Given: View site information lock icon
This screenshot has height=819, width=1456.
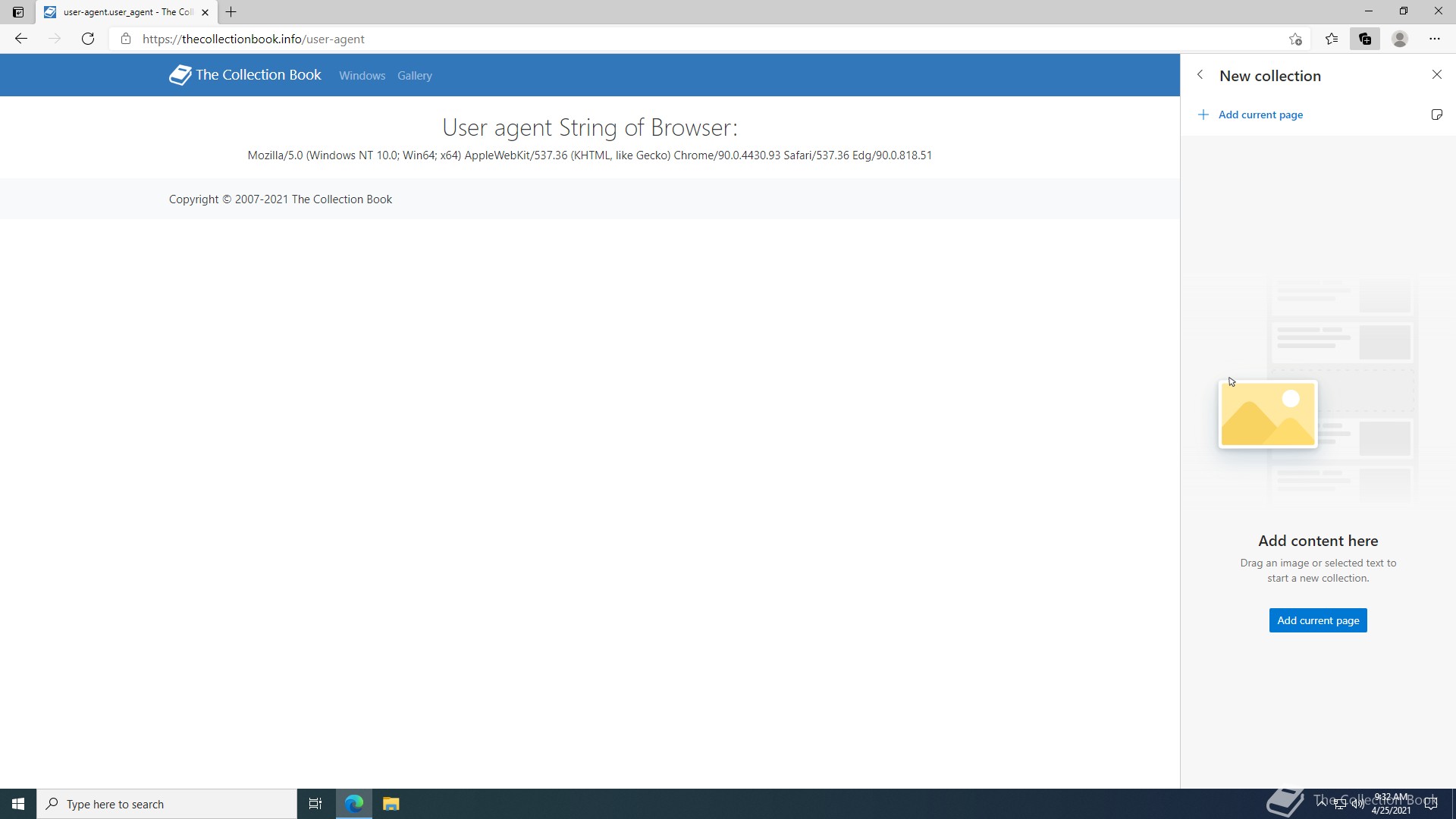Looking at the screenshot, I should (x=126, y=39).
